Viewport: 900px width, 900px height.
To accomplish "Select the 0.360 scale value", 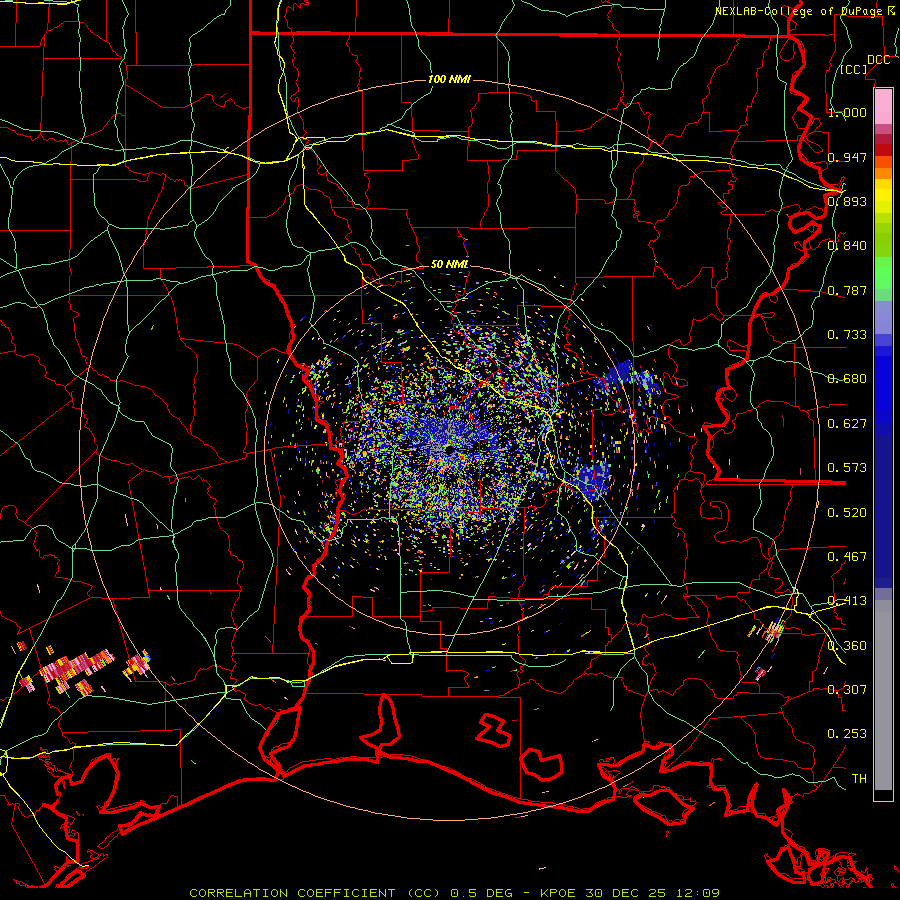I will (x=847, y=646).
